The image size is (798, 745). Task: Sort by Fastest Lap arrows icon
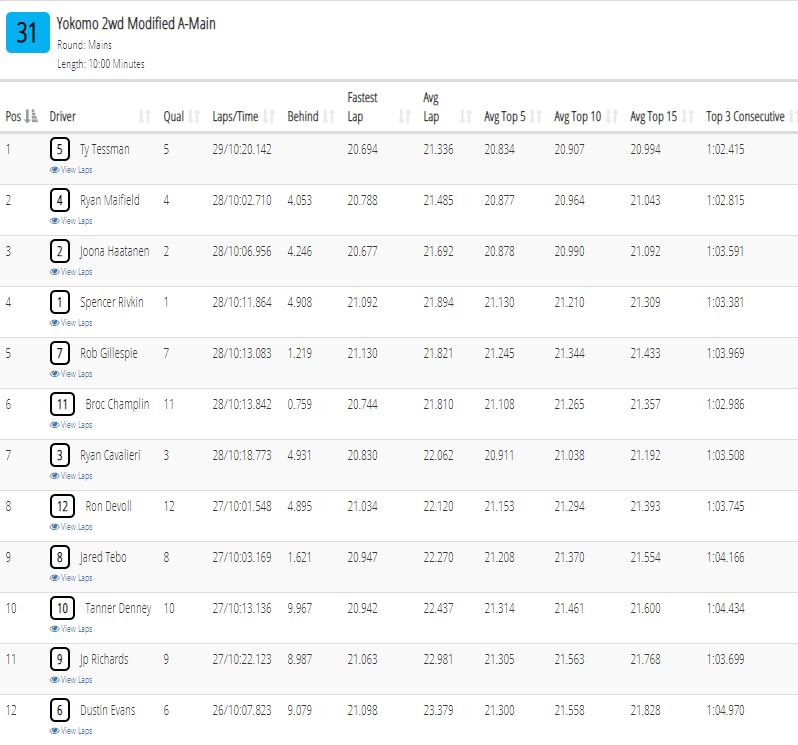coord(405,117)
